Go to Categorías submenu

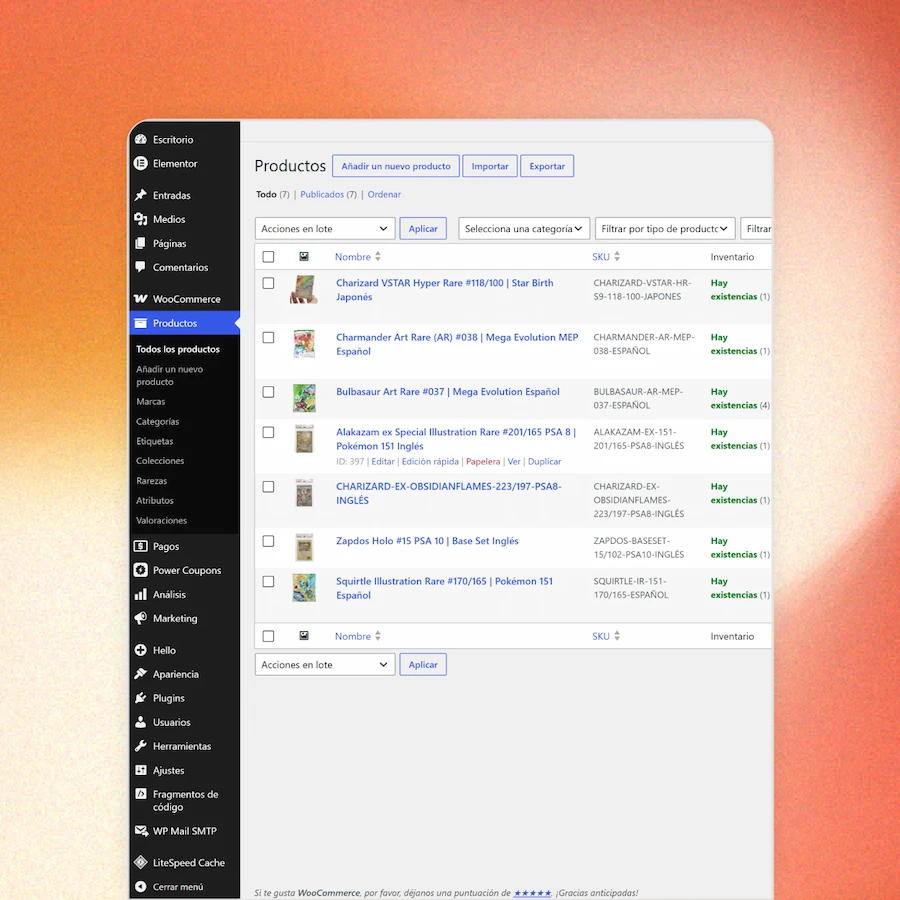click(157, 421)
